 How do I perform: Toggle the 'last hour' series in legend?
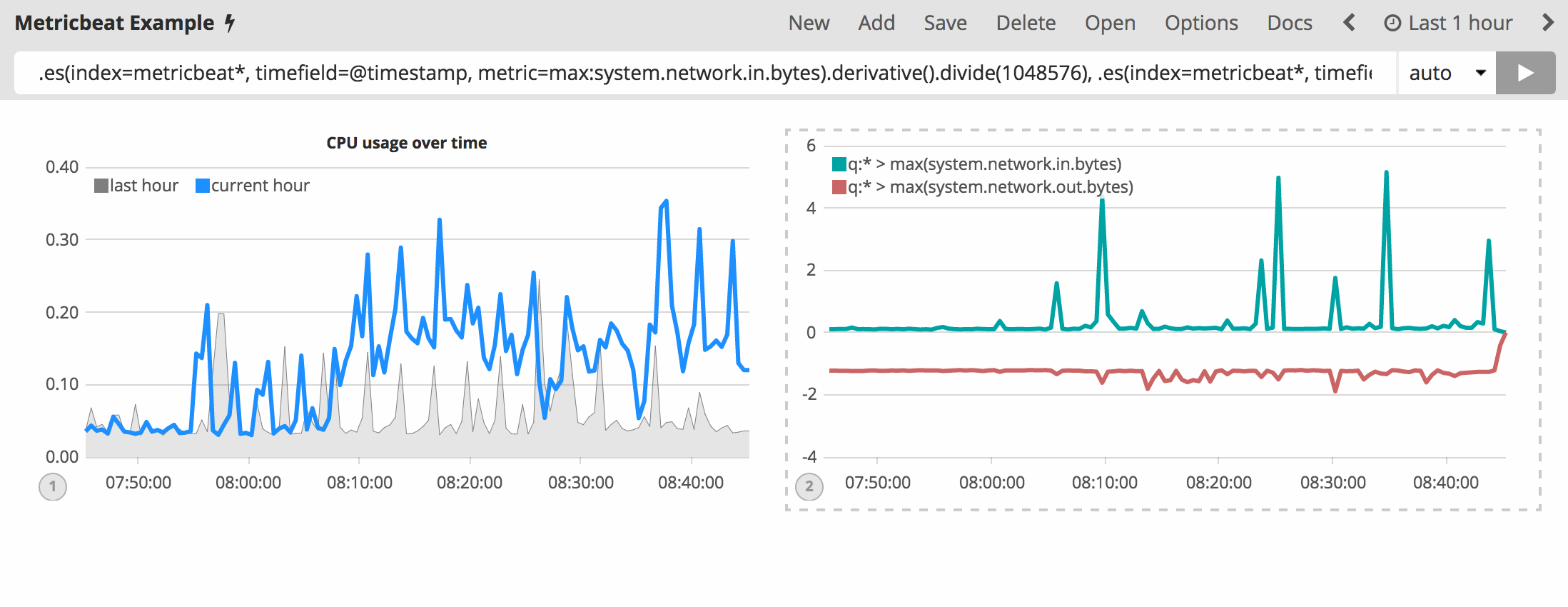pyautogui.click(x=136, y=186)
